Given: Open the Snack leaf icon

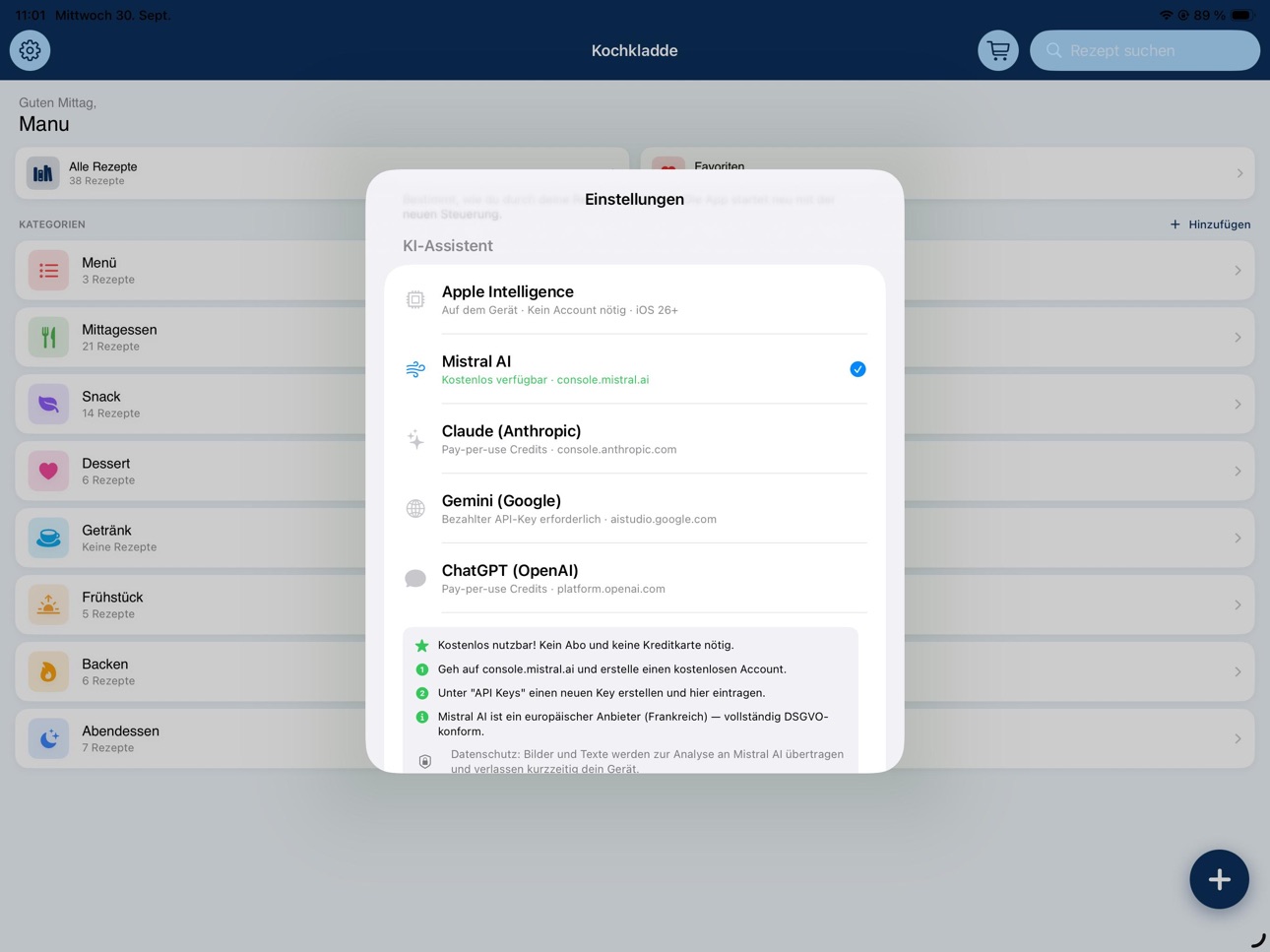Looking at the screenshot, I should click(x=48, y=405).
